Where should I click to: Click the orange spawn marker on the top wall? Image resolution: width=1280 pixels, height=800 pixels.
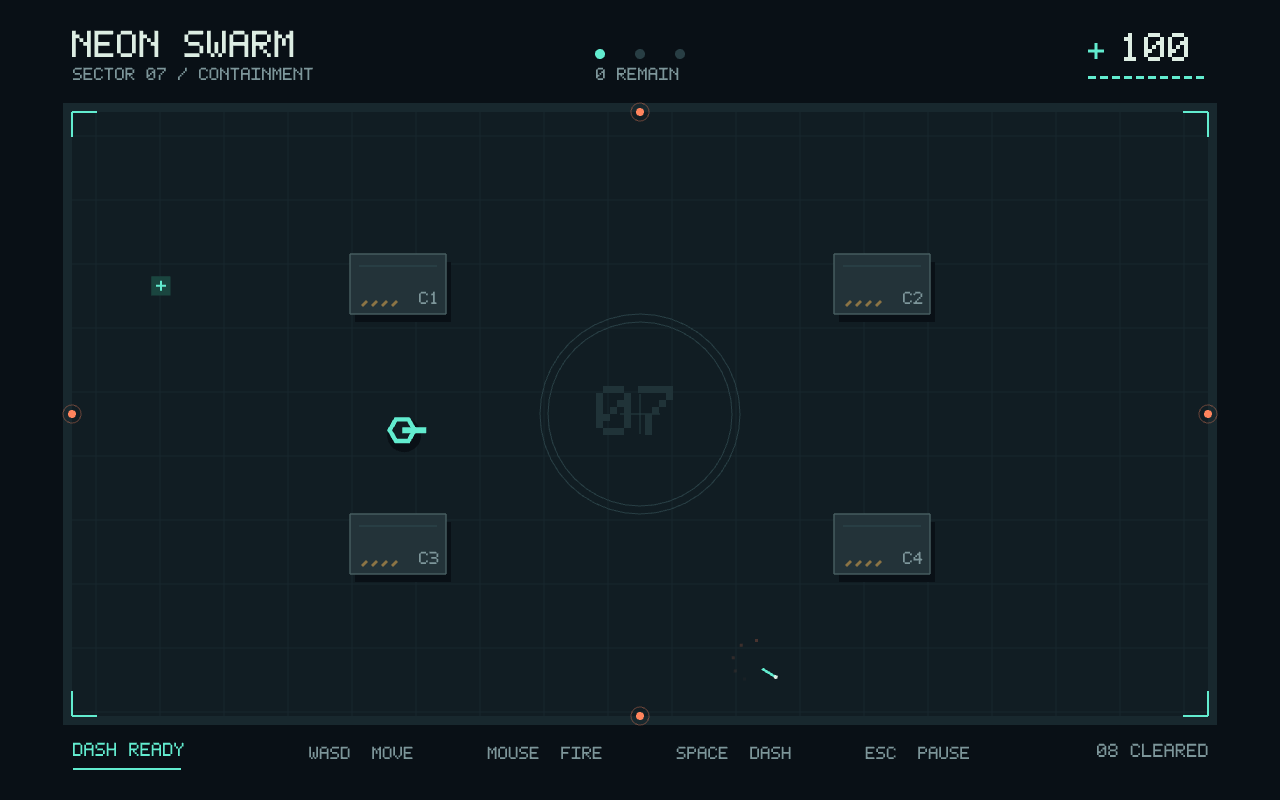(640, 112)
